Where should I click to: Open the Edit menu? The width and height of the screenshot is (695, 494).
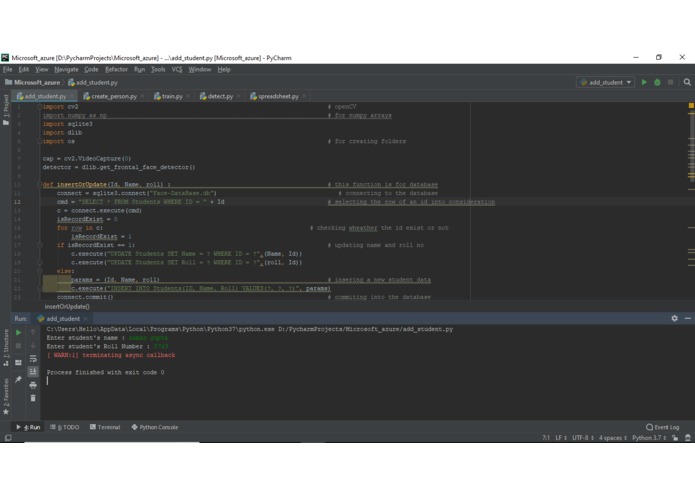[x=24, y=70]
